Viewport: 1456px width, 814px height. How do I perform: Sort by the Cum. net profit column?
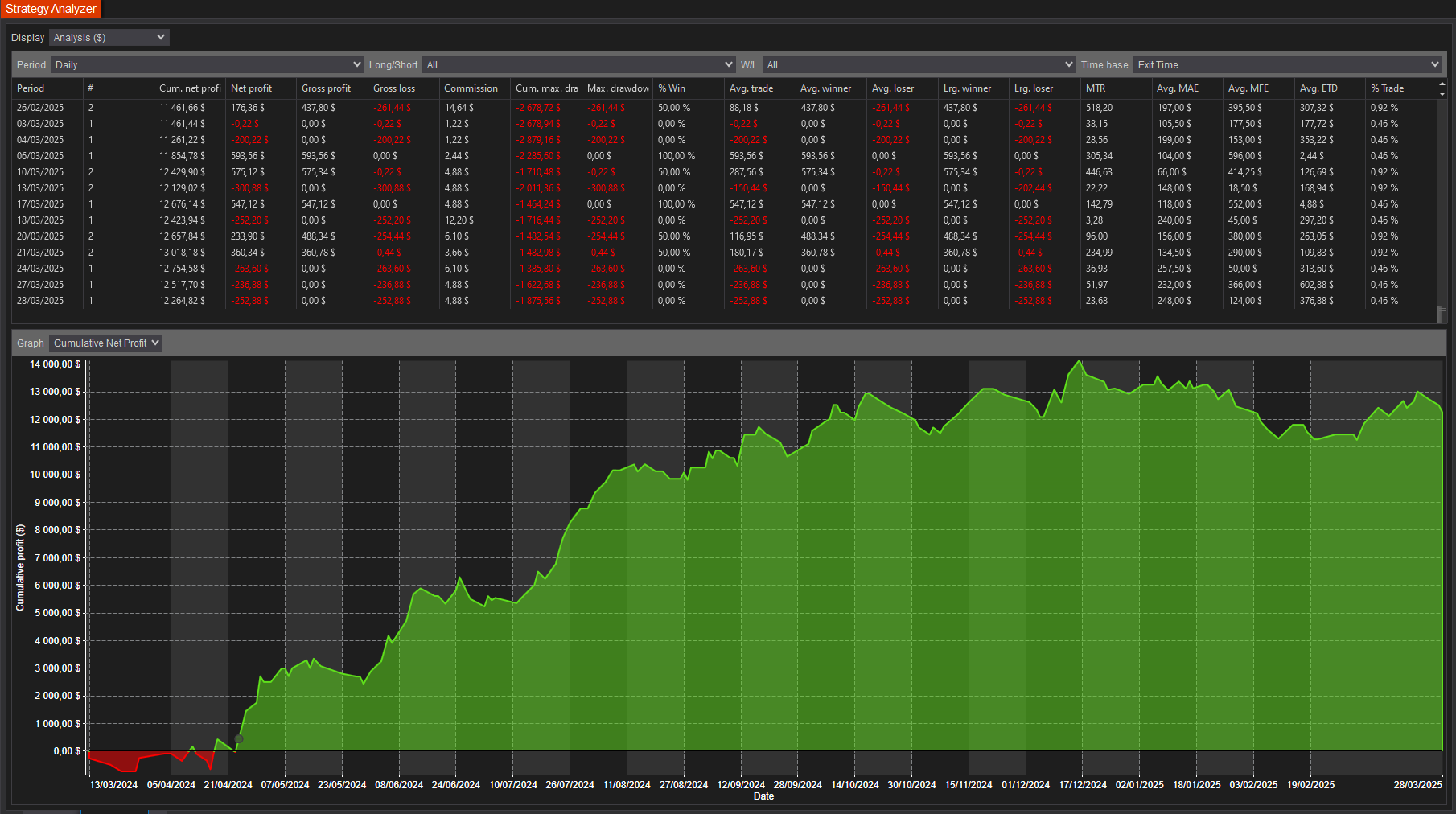tap(189, 88)
